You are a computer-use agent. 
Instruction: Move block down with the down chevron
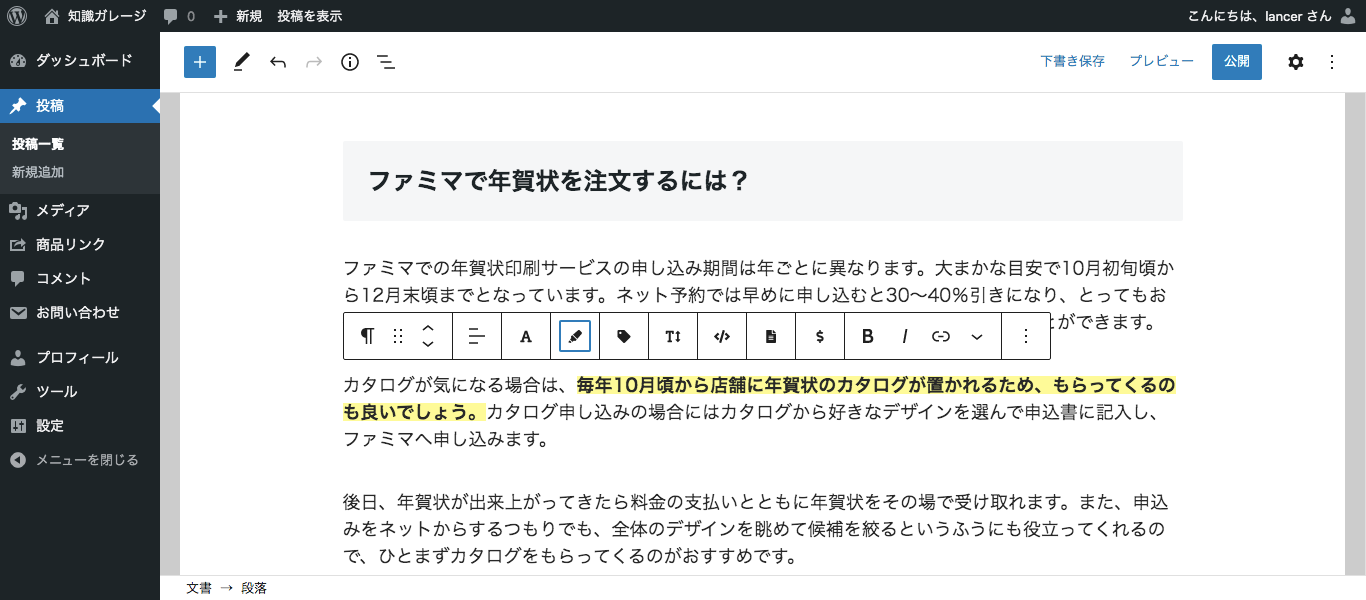428,344
